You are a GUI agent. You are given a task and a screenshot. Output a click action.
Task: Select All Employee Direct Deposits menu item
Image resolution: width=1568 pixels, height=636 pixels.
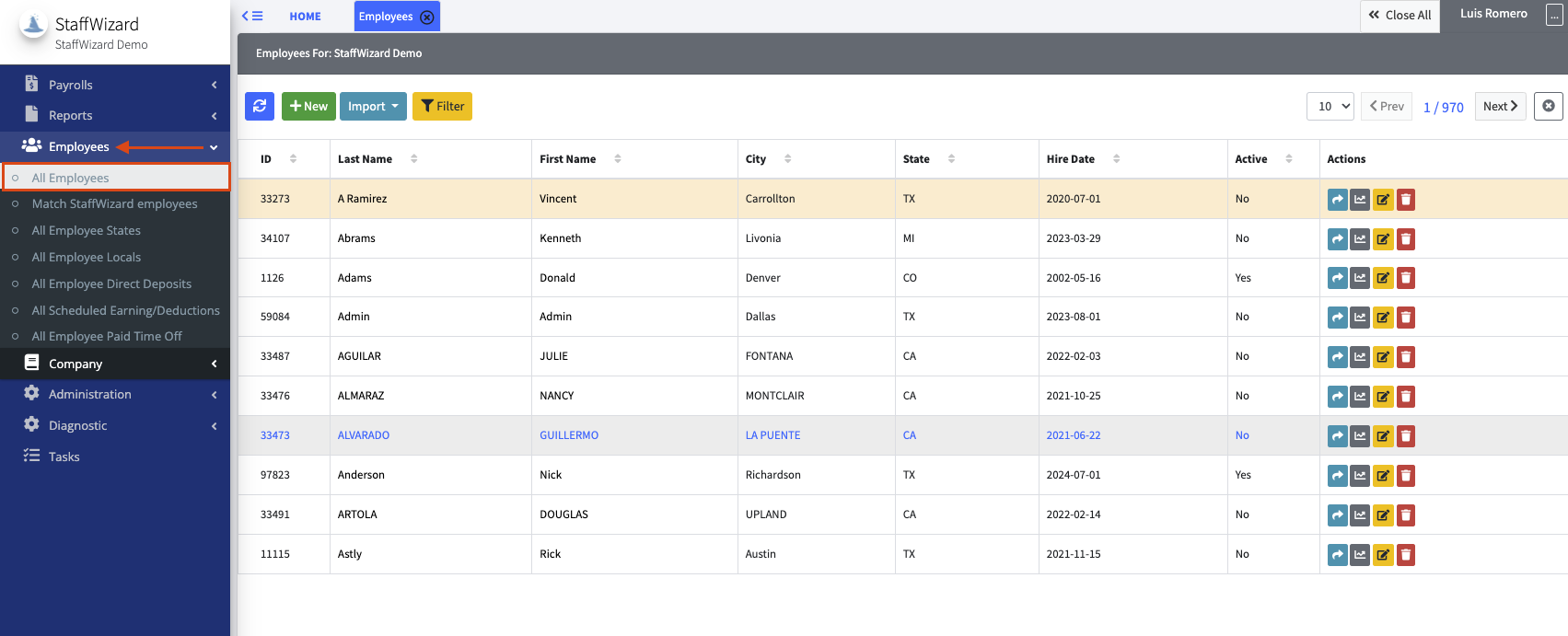[111, 283]
